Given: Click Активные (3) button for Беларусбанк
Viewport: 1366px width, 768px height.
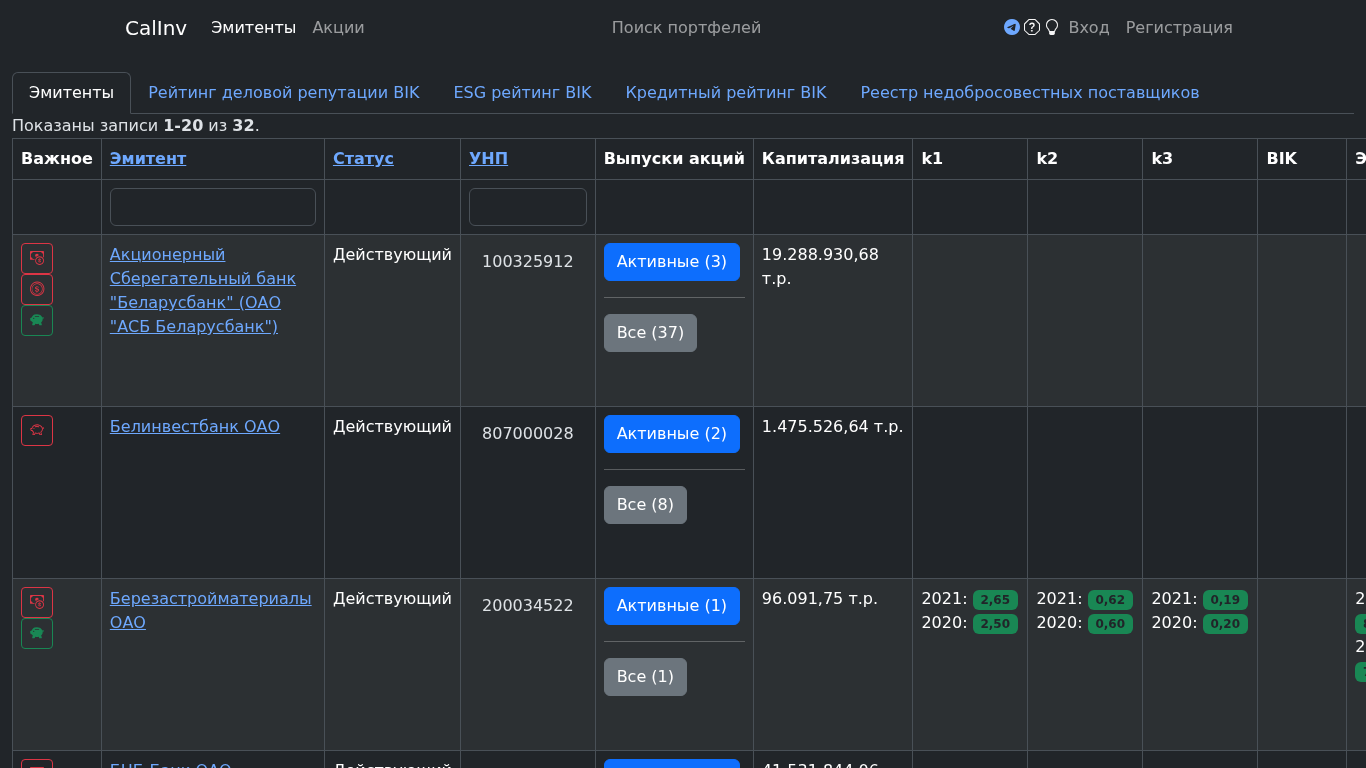Looking at the screenshot, I should coord(672,262).
